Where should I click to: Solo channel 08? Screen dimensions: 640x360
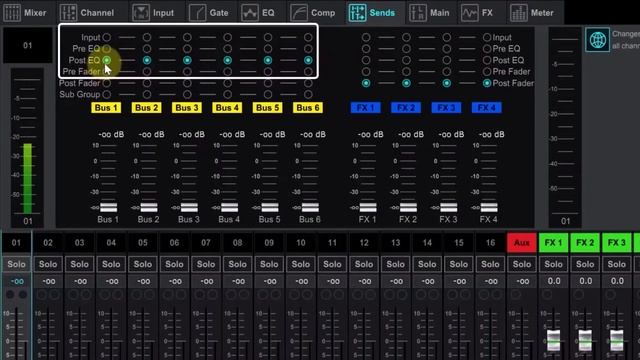(238, 264)
